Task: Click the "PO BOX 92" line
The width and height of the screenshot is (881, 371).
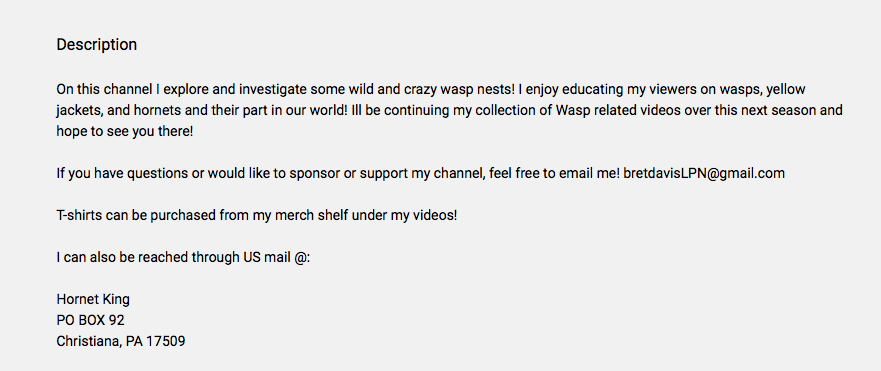Action: (x=90, y=320)
